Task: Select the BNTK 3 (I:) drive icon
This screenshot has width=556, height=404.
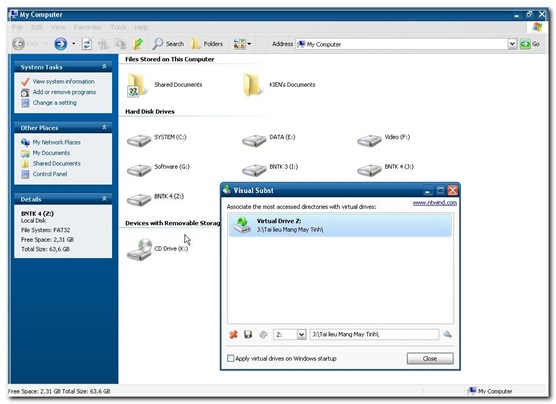Action: [x=254, y=170]
